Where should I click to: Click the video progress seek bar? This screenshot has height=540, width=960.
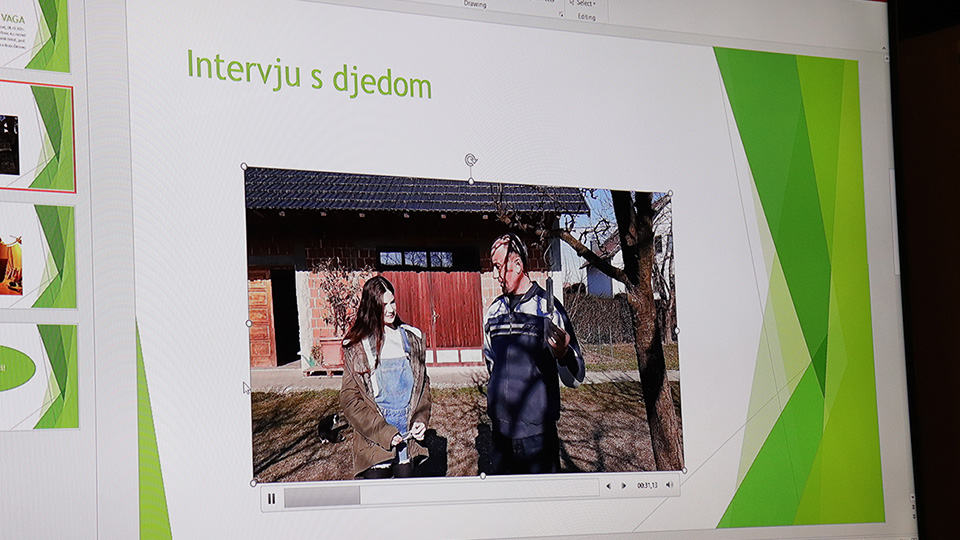coord(441,492)
